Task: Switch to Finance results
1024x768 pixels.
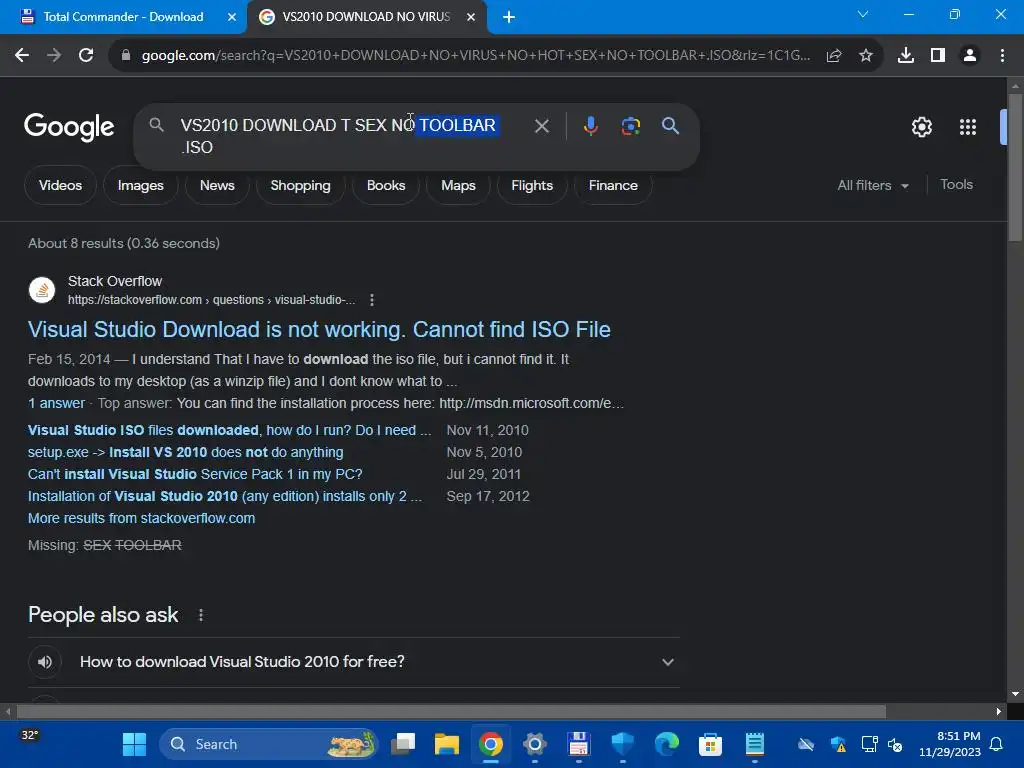Action: (x=613, y=185)
